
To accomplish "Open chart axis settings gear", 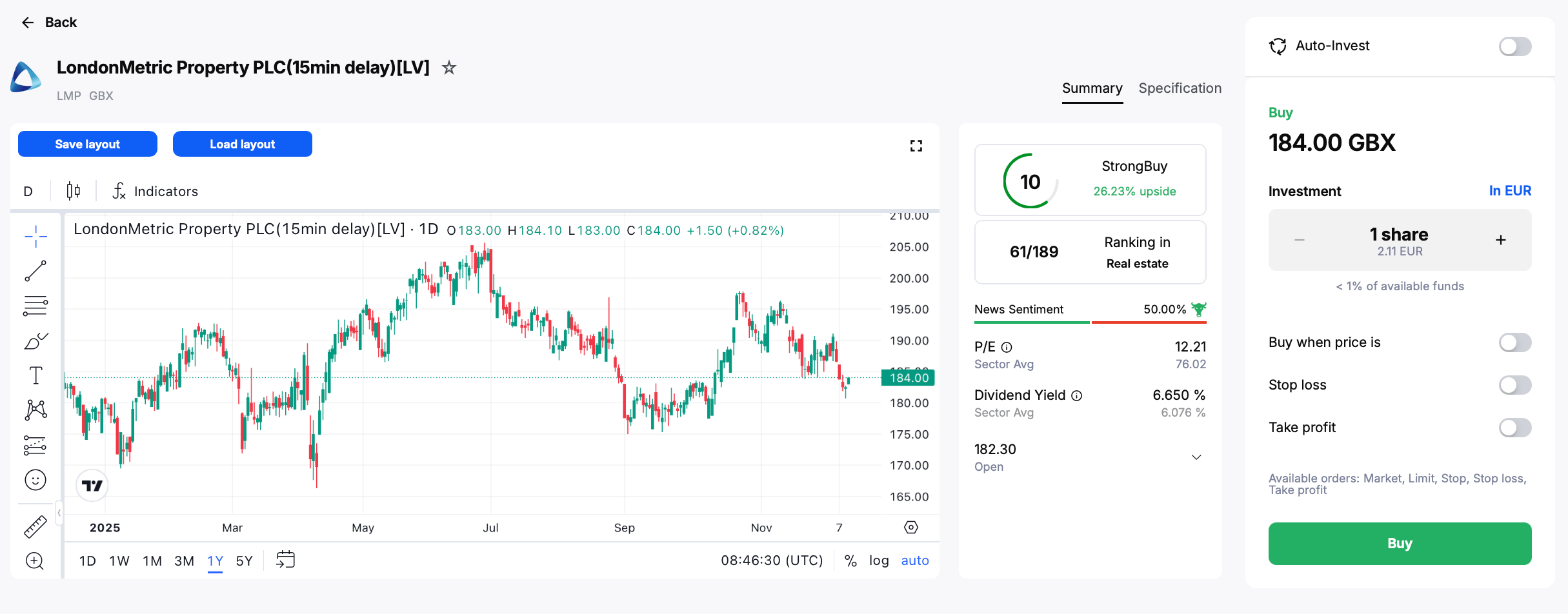I will (x=911, y=528).
